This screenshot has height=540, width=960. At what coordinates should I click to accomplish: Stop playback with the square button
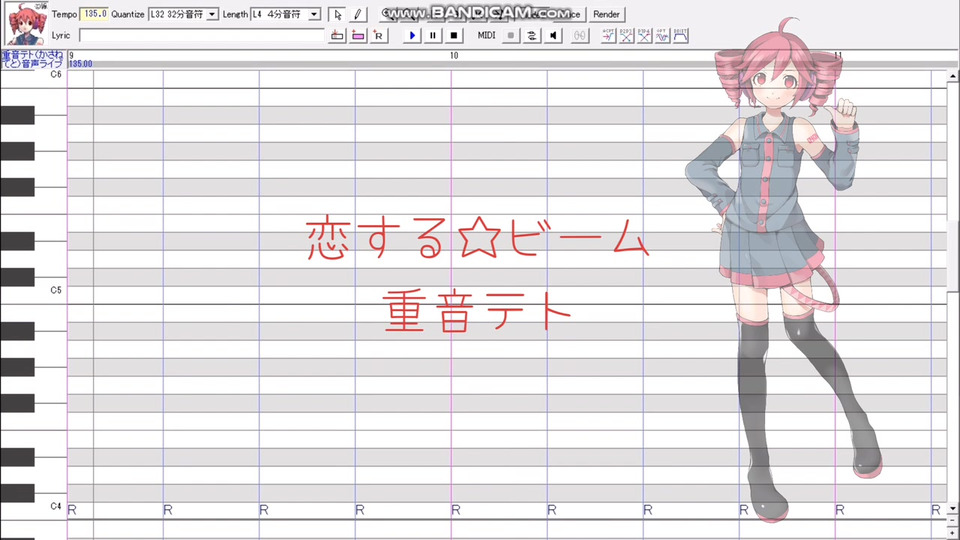click(x=454, y=36)
